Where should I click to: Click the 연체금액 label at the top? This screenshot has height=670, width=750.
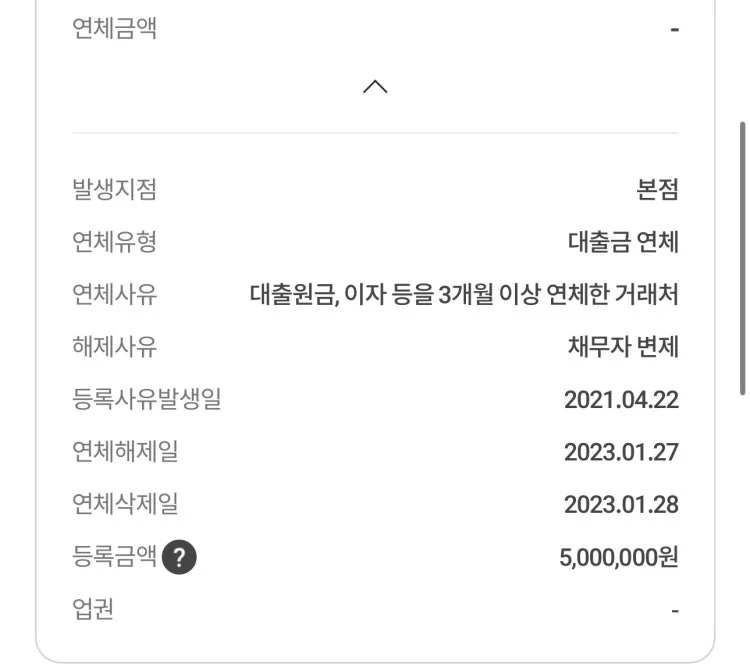tap(114, 29)
